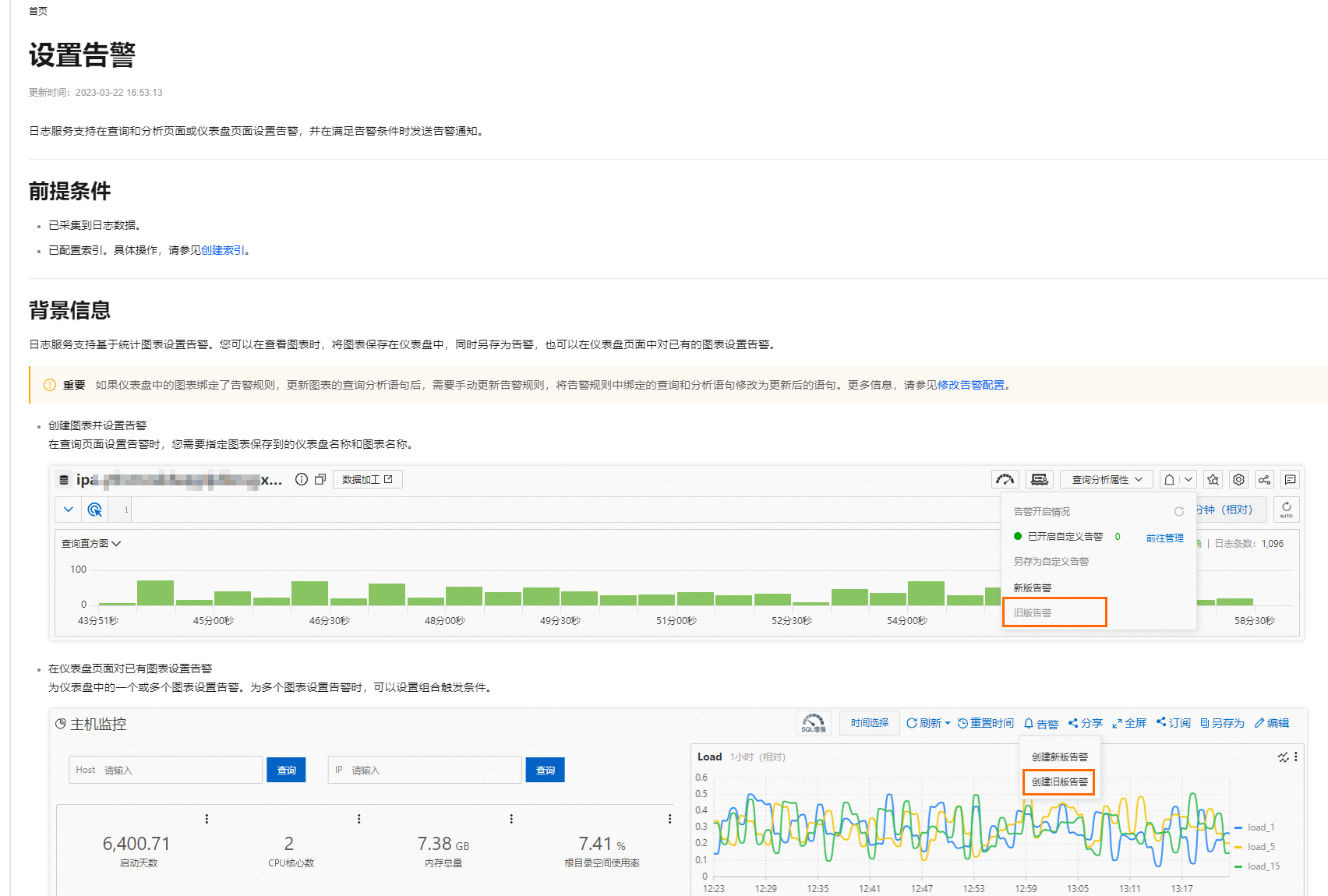Viewport: 1328px width, 896px height.
Task: Open the kebab menu above 内存总量 card
Action: (511, 819)
